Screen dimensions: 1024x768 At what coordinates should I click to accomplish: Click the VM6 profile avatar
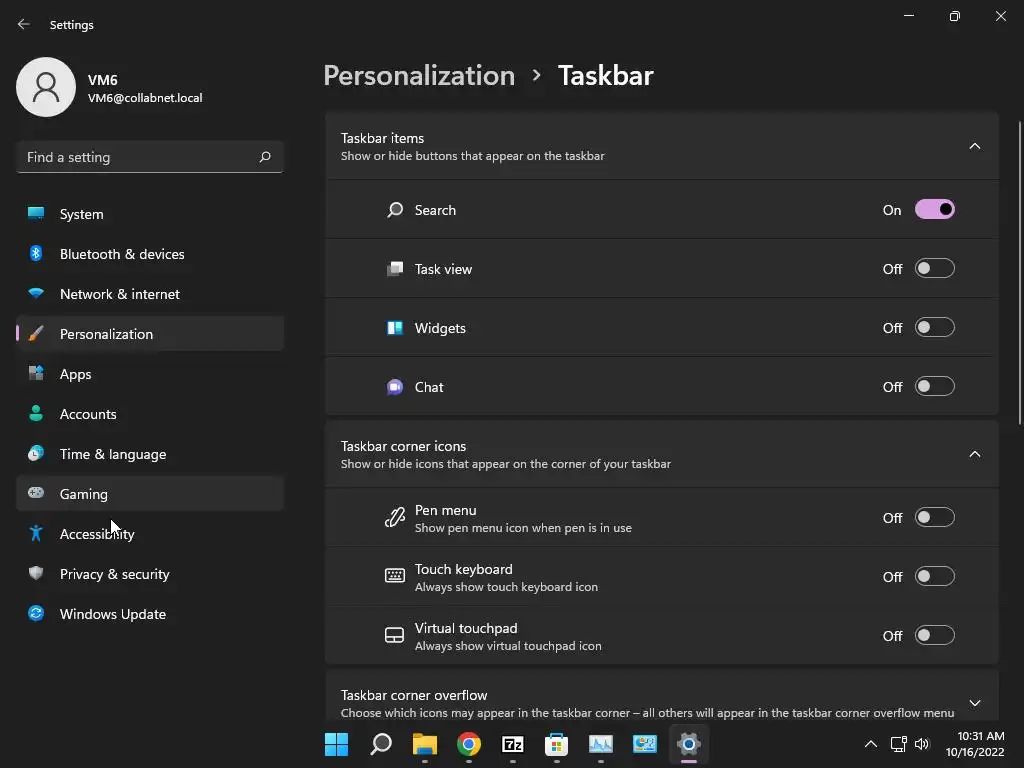click(x=46, y=87)
